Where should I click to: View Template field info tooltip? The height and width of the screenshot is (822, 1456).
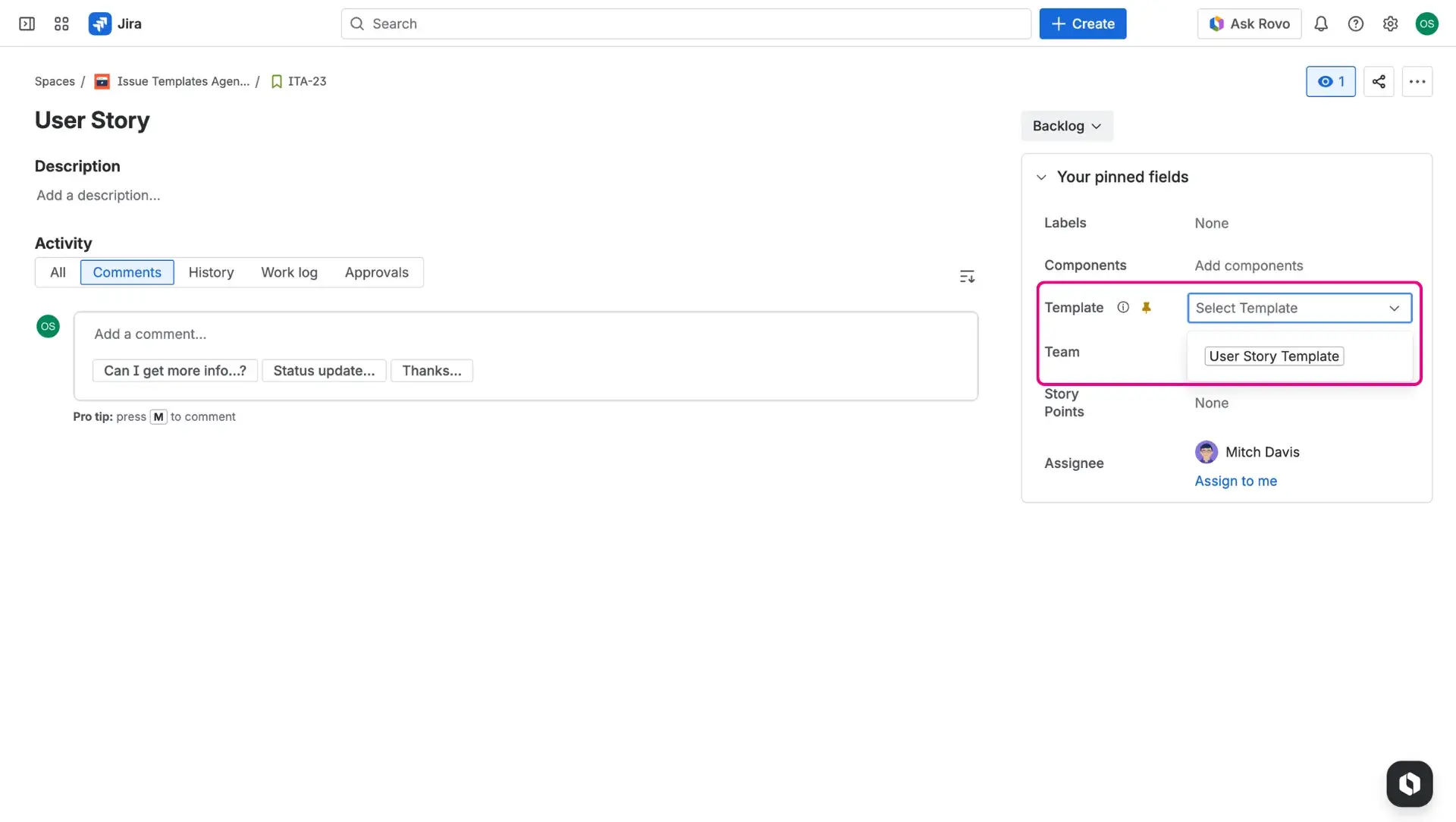1123,307
